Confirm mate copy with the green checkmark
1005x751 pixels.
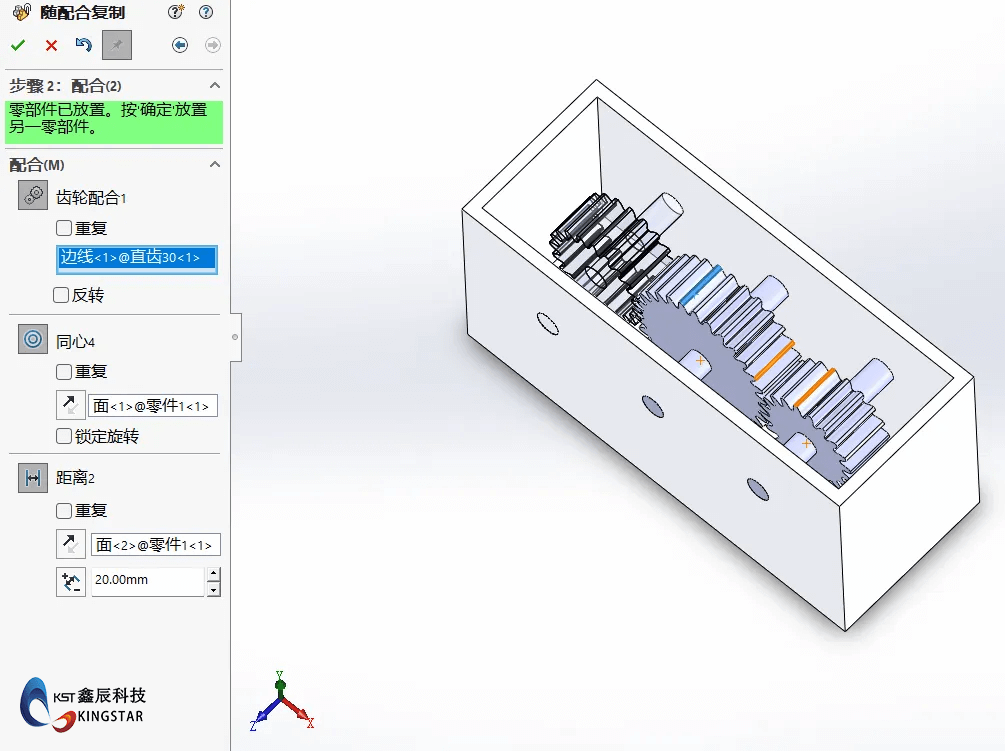(19, 44)
